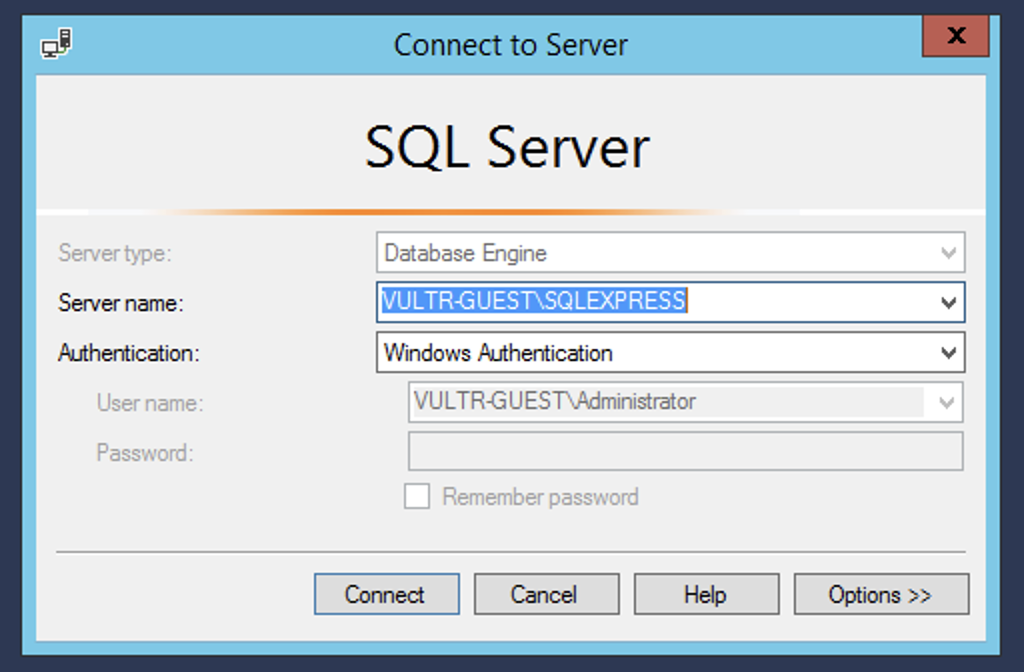Close the Connect to Server dialog
Image resolution: width=1024 pixels, height=672 pixels.
click(955, 36)
